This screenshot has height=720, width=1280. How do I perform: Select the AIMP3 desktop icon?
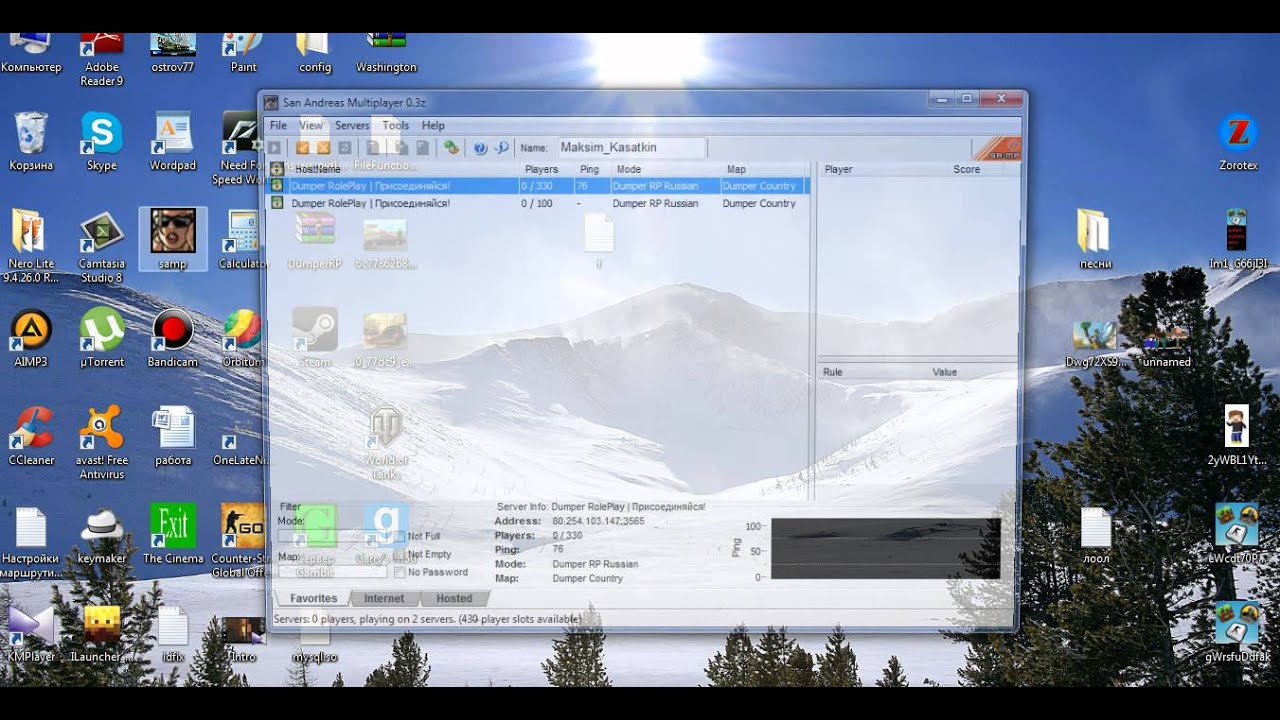[31, 338]
